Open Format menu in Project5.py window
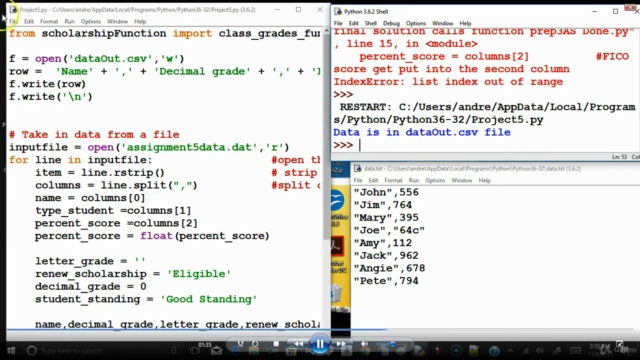Viewport: 640px width, 360px height. [x=49, y=22]
